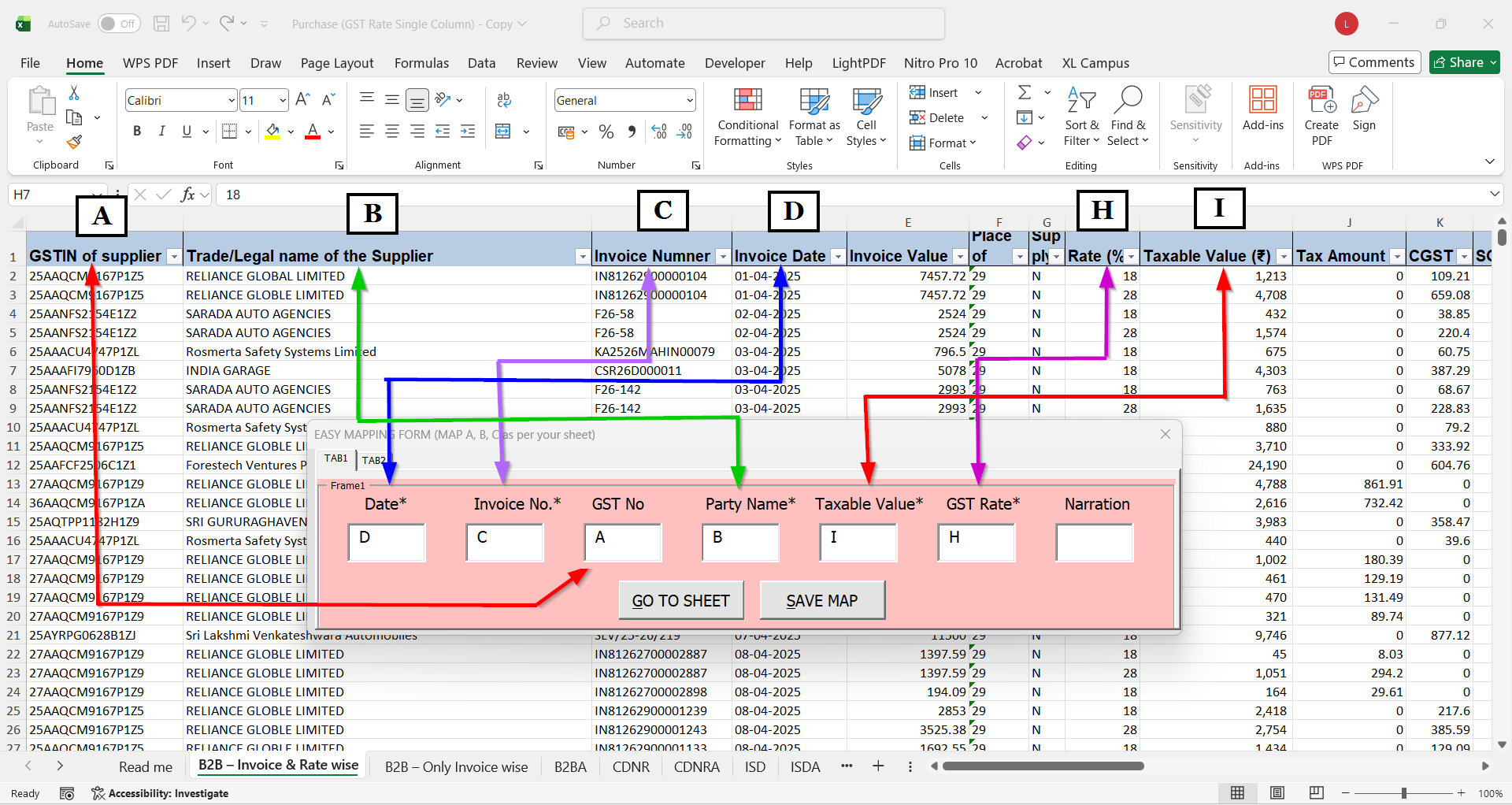Toggle Align Left alignment
The width and height of the screenshot is (1512, 805).
pos(367,131)
